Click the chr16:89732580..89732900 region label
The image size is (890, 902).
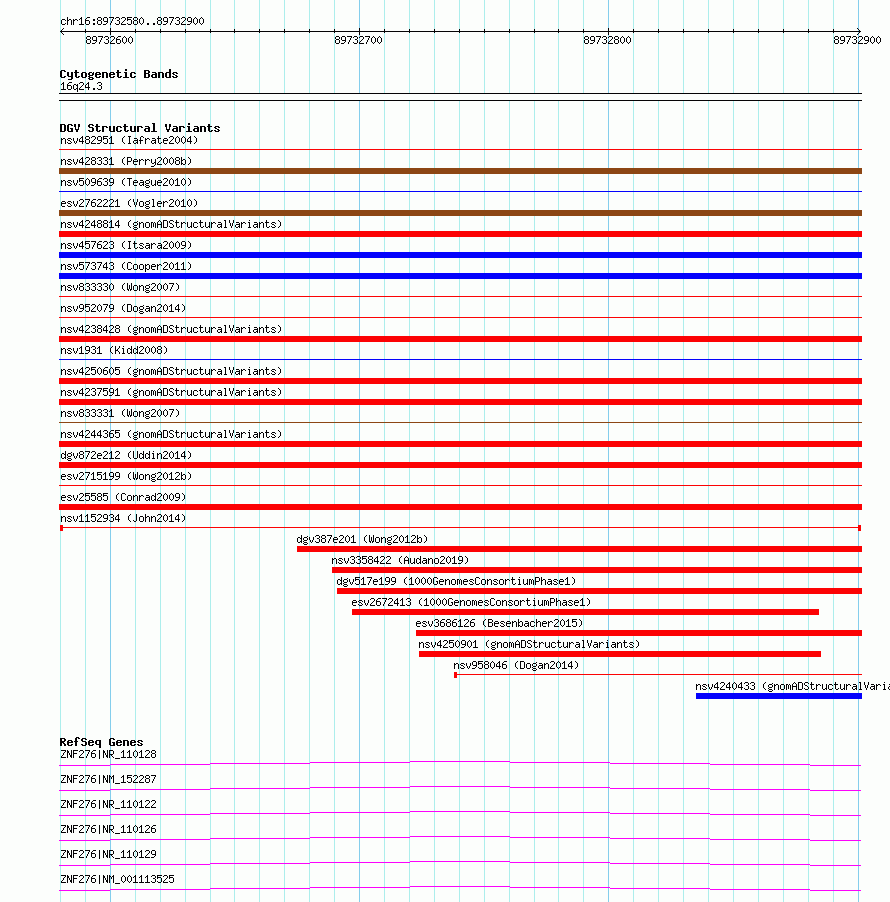pos(132,21)
